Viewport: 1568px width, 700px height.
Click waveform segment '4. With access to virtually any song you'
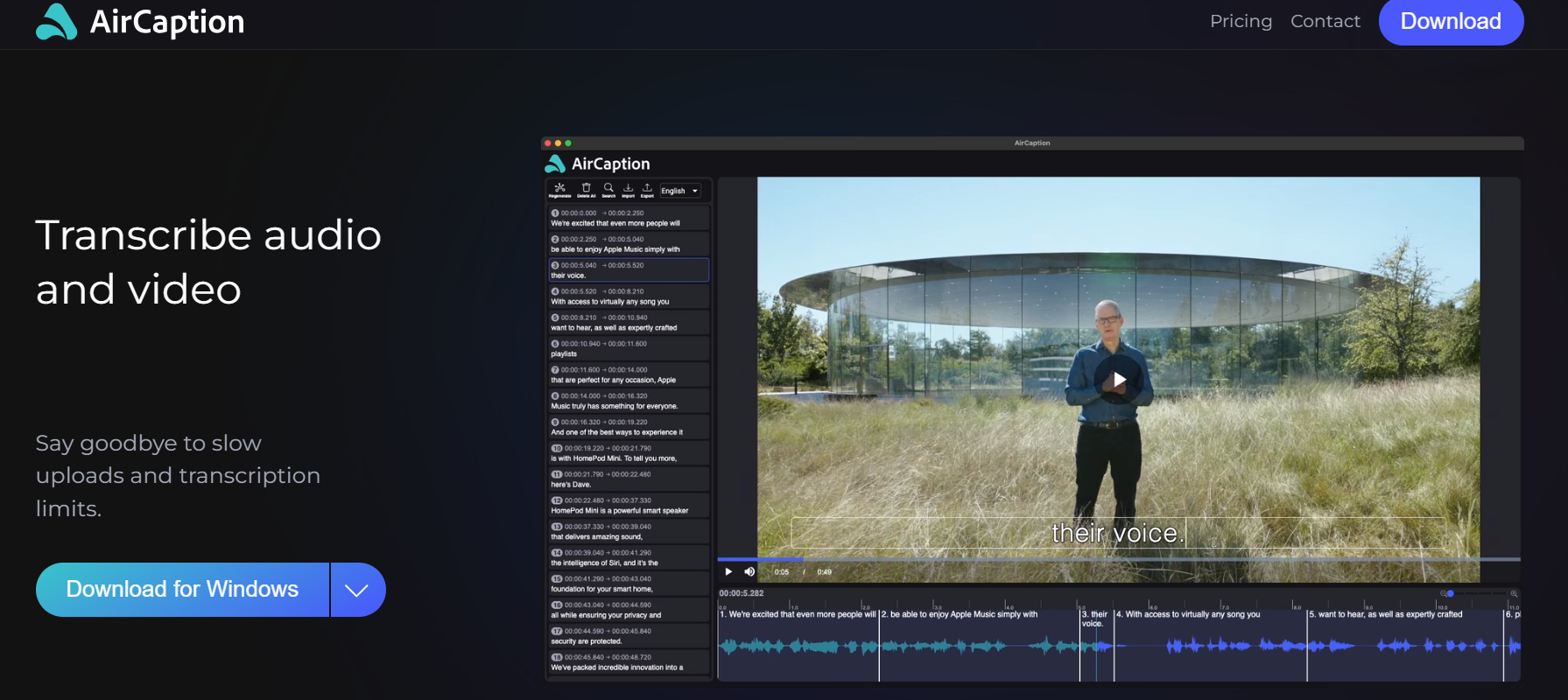[1211, 645]
